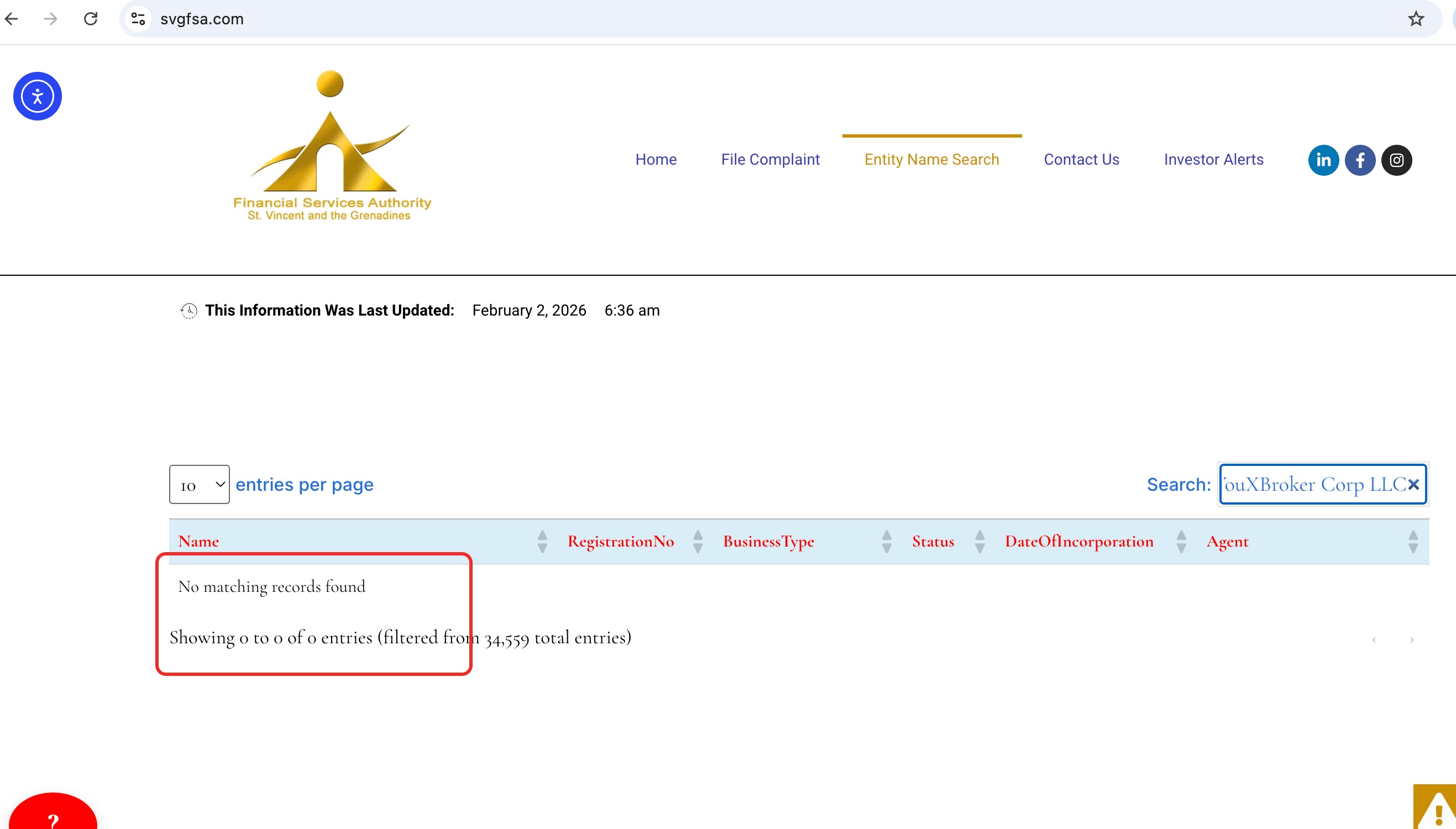
Task: Sort table by Name column
Action: (198, 542)
